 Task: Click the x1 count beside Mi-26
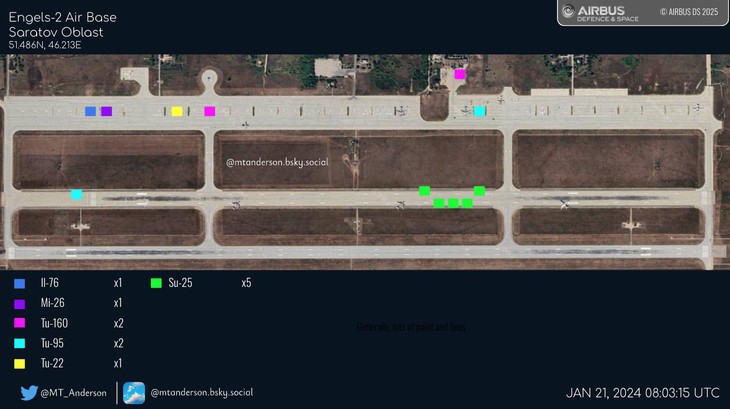[x=117, y=303]
